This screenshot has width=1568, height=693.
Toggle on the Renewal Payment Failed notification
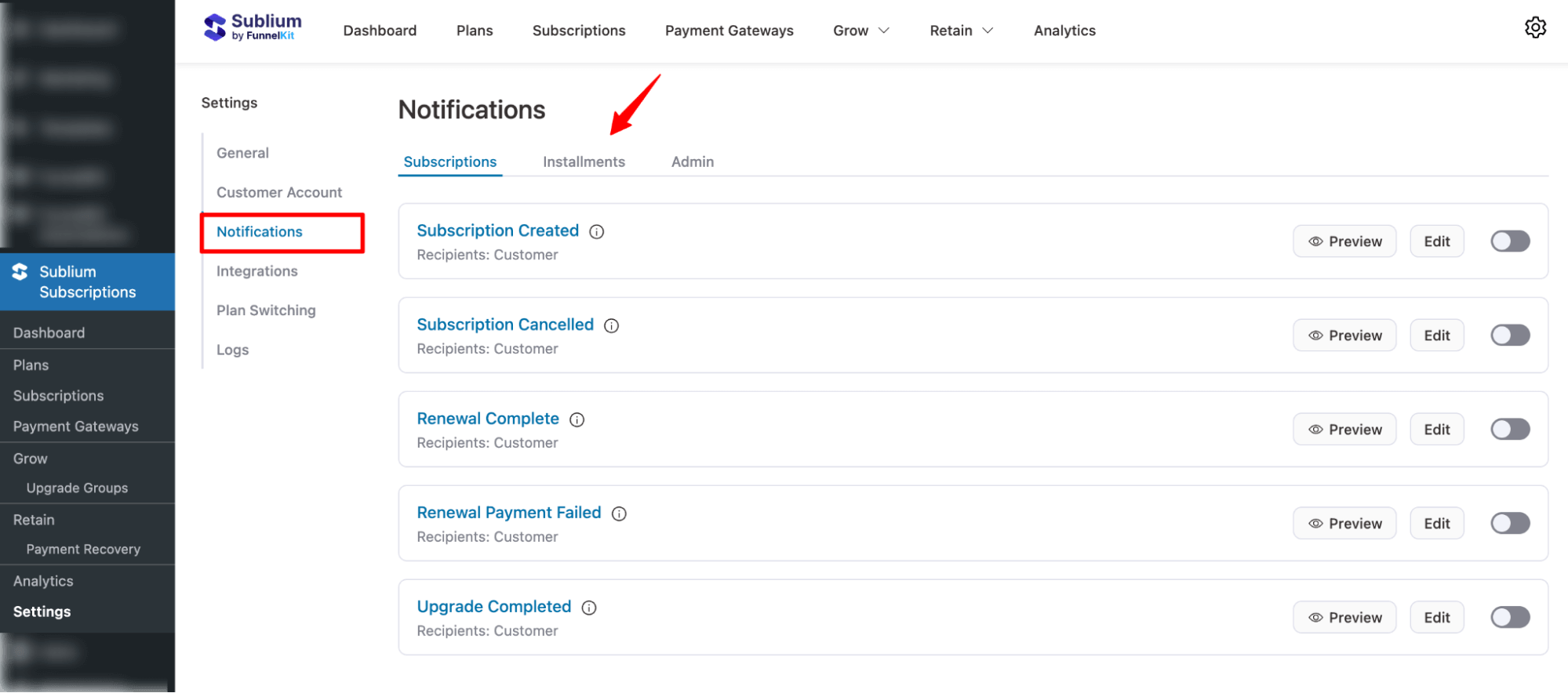point(1509,523)
